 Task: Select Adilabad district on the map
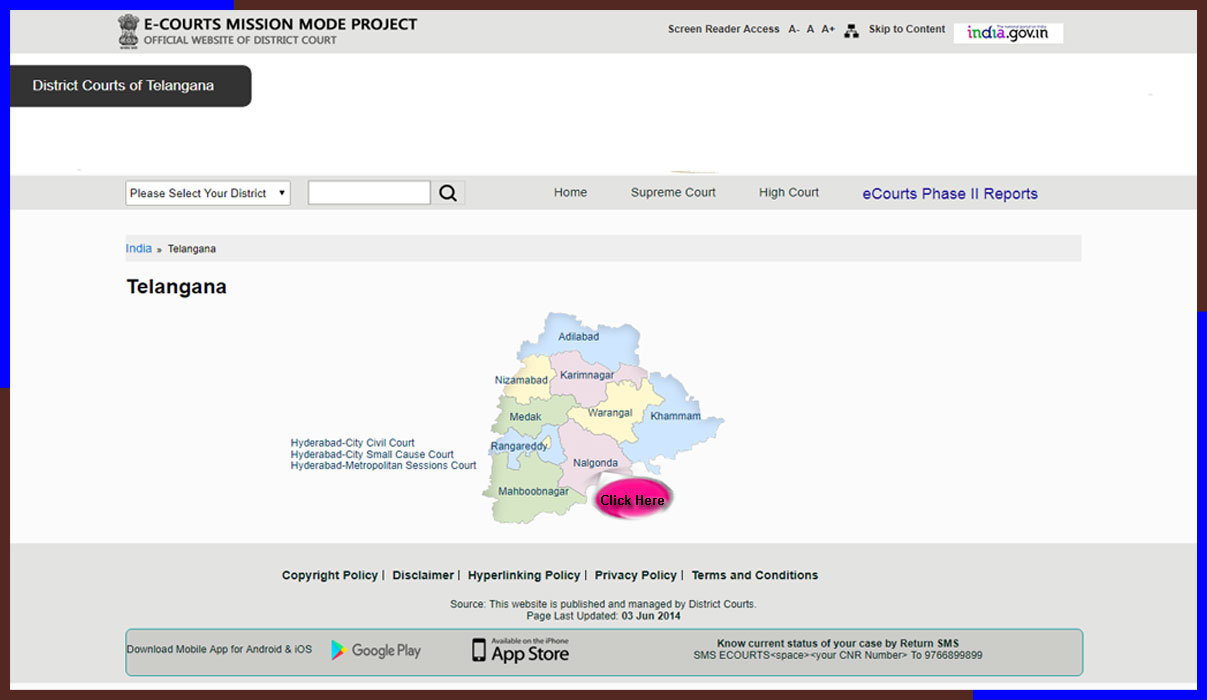coord(578,337)
